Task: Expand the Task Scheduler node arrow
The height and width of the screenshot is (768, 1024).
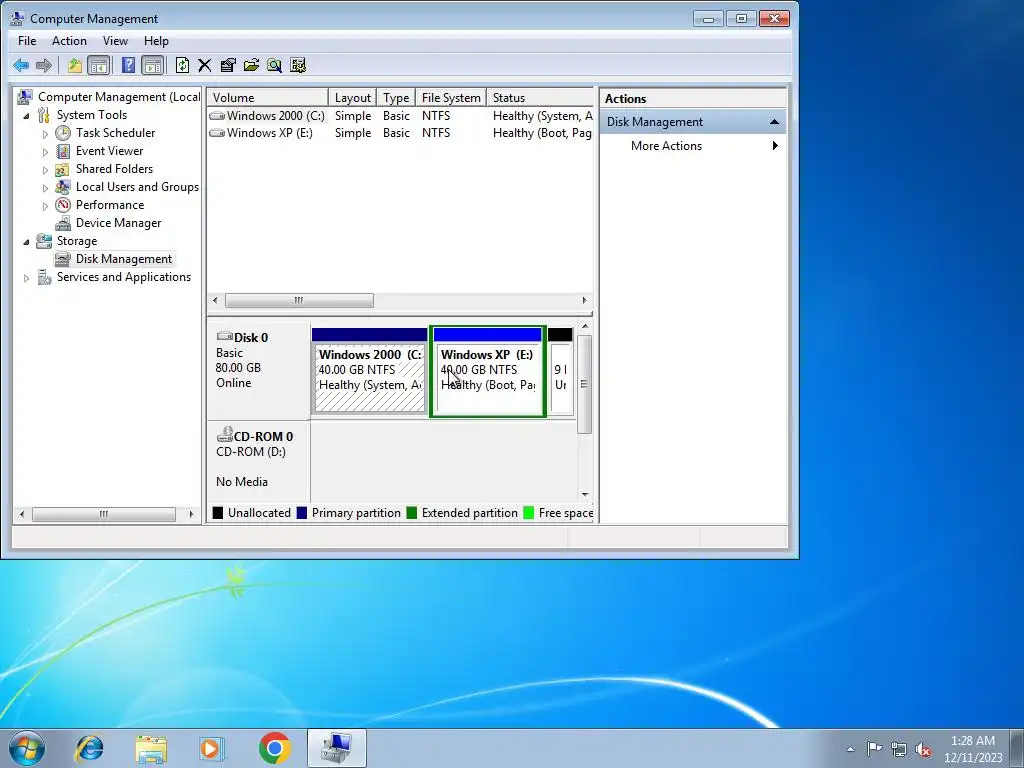Action: click(45, 134)
